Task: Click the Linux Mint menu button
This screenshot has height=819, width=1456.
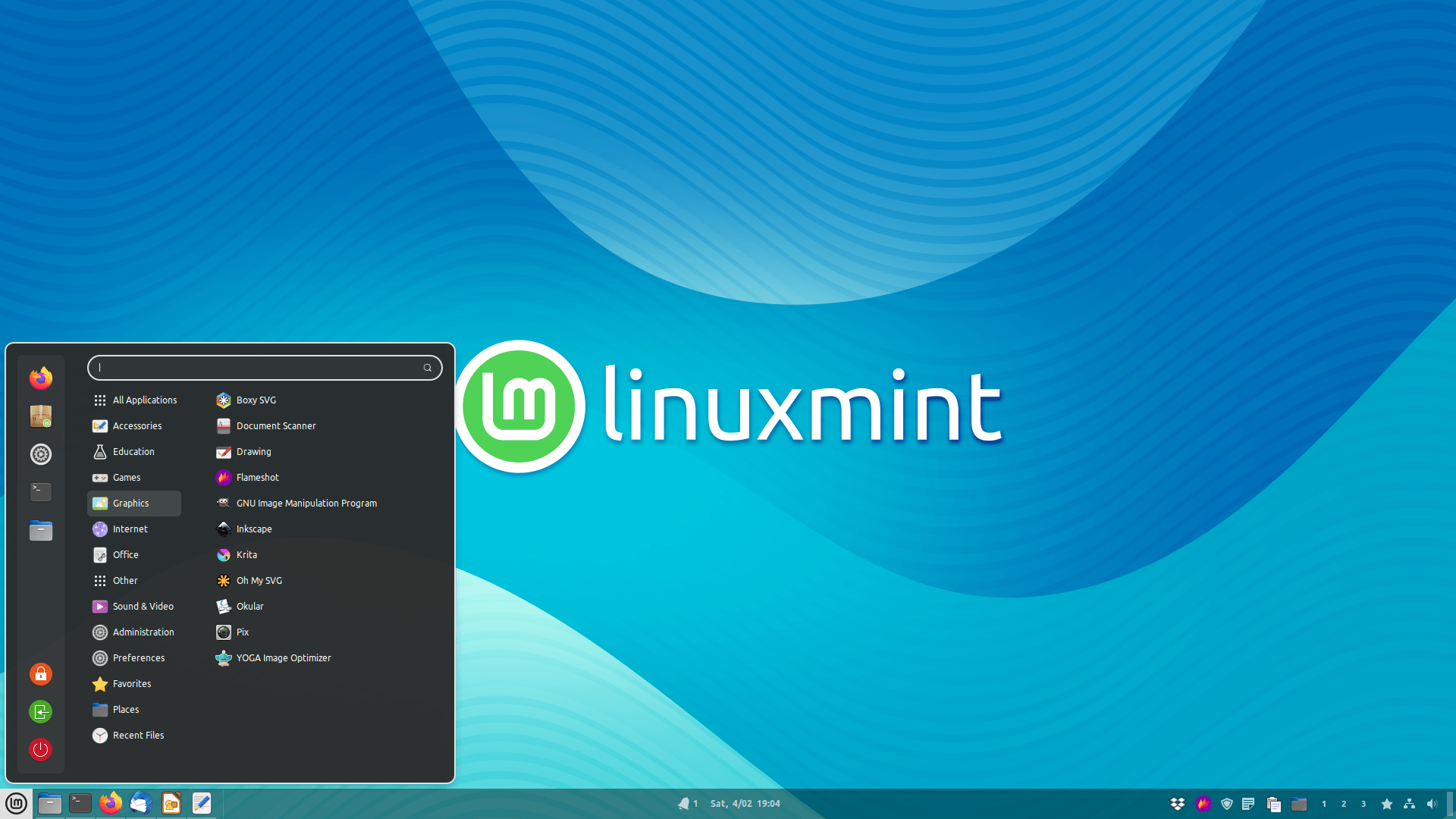Action: coord(16,804)
